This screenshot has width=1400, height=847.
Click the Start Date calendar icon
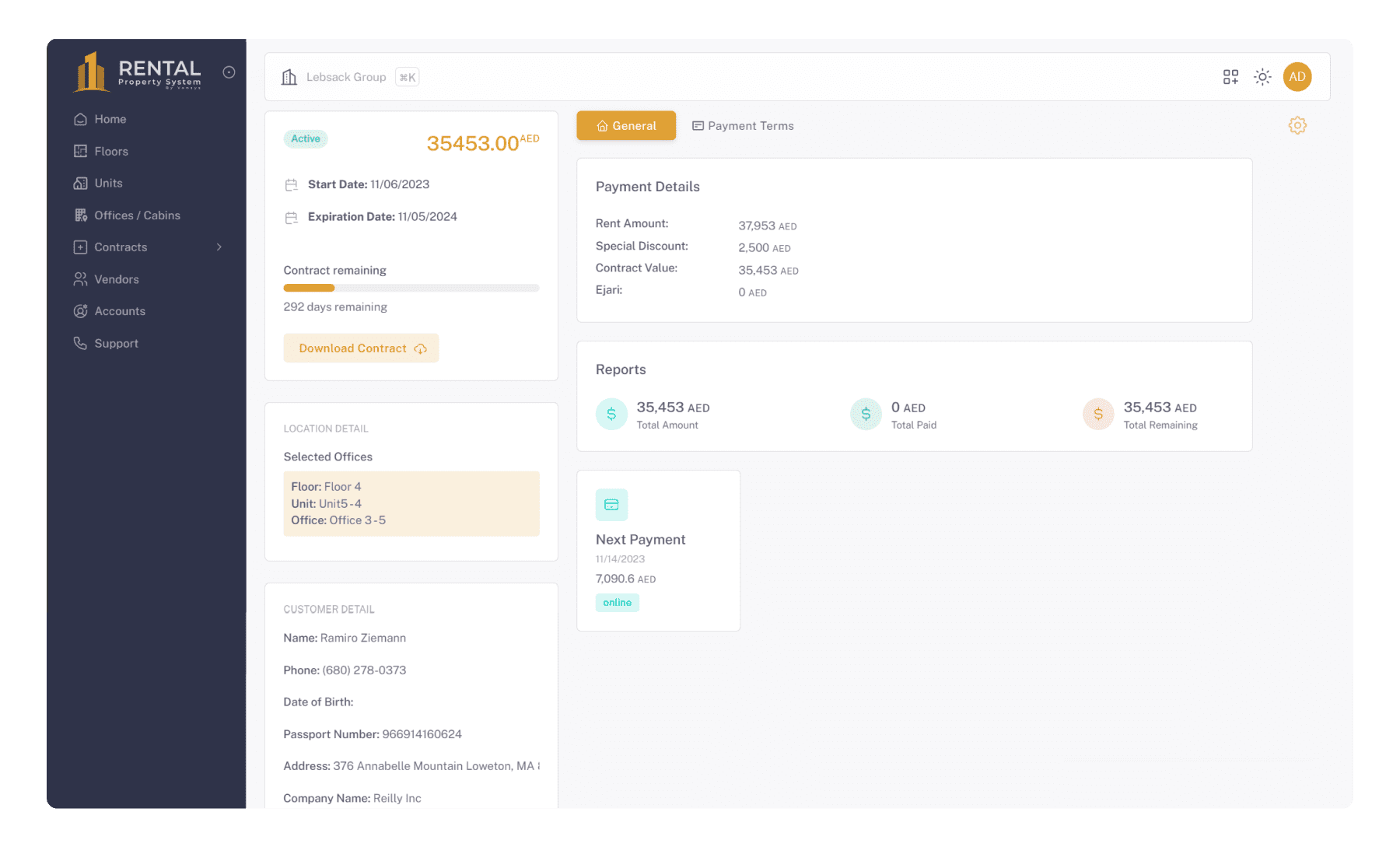[x=292, y=185]
